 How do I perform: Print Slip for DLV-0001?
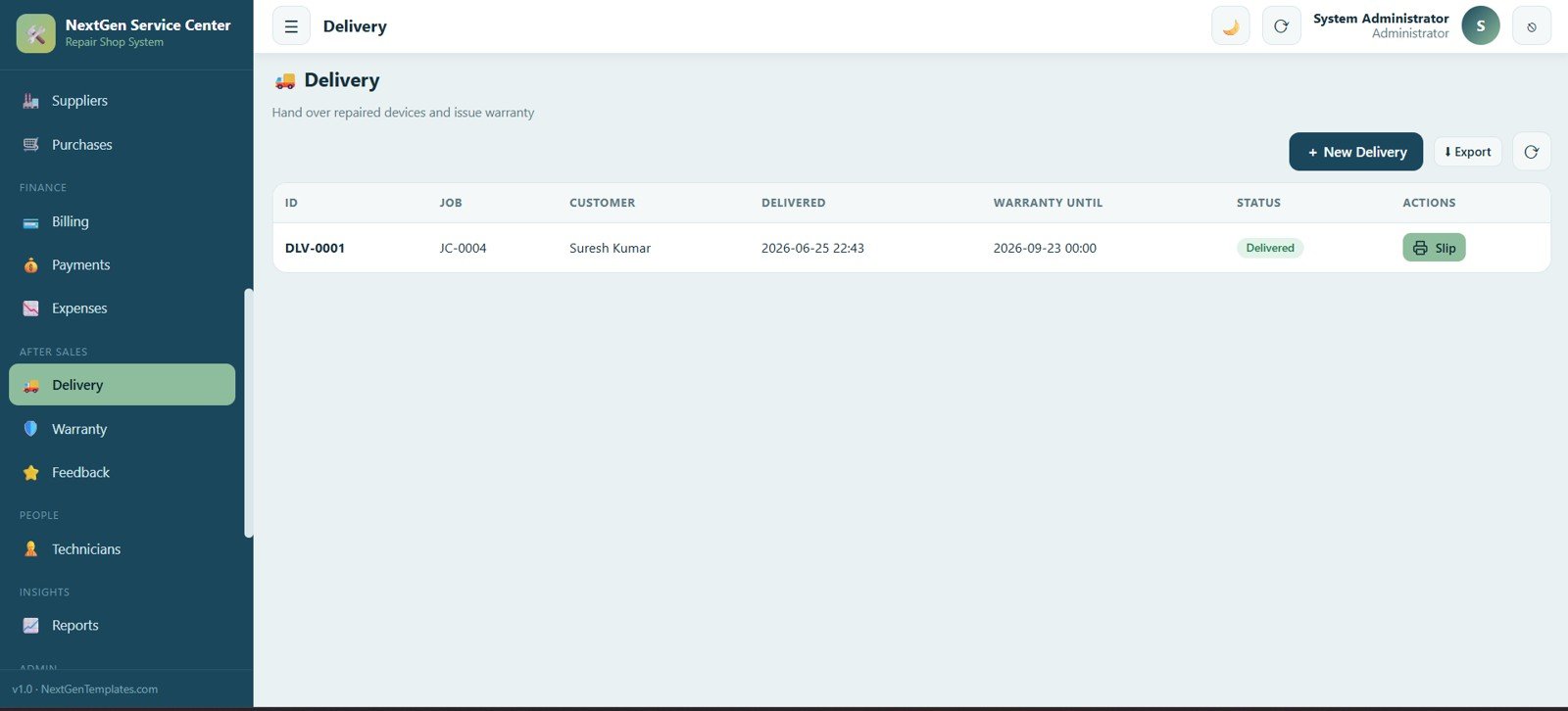coord(1434,248)
